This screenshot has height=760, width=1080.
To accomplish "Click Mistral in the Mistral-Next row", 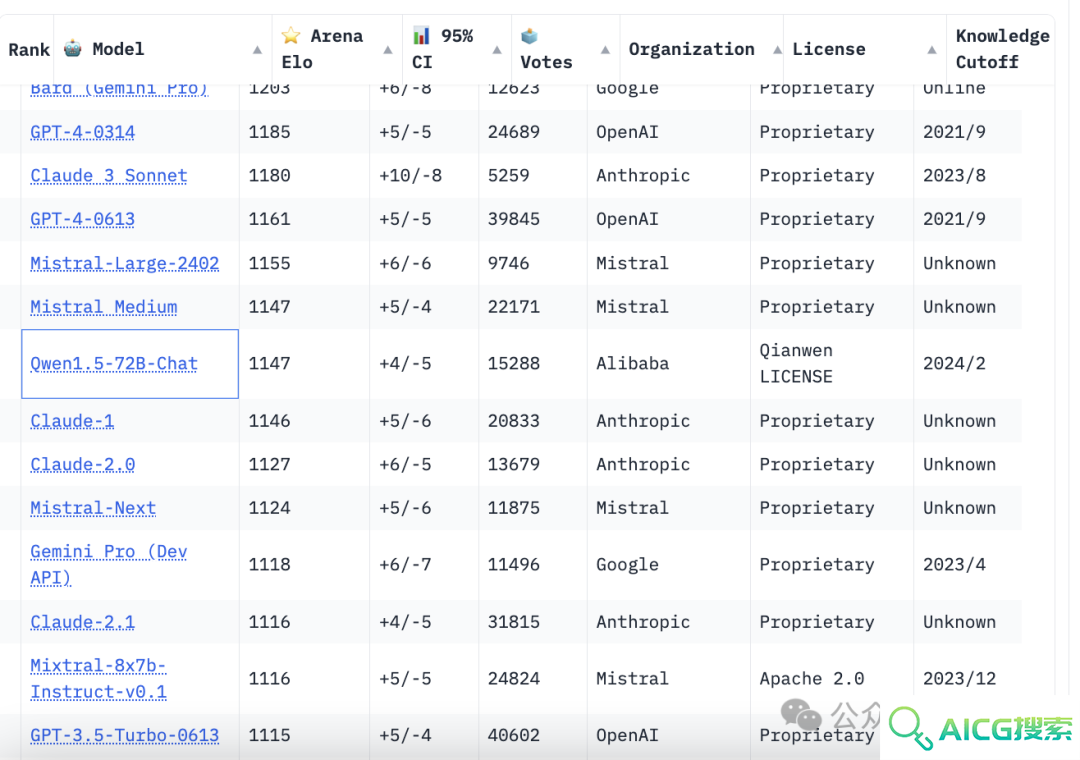I will tap(632, 508).
